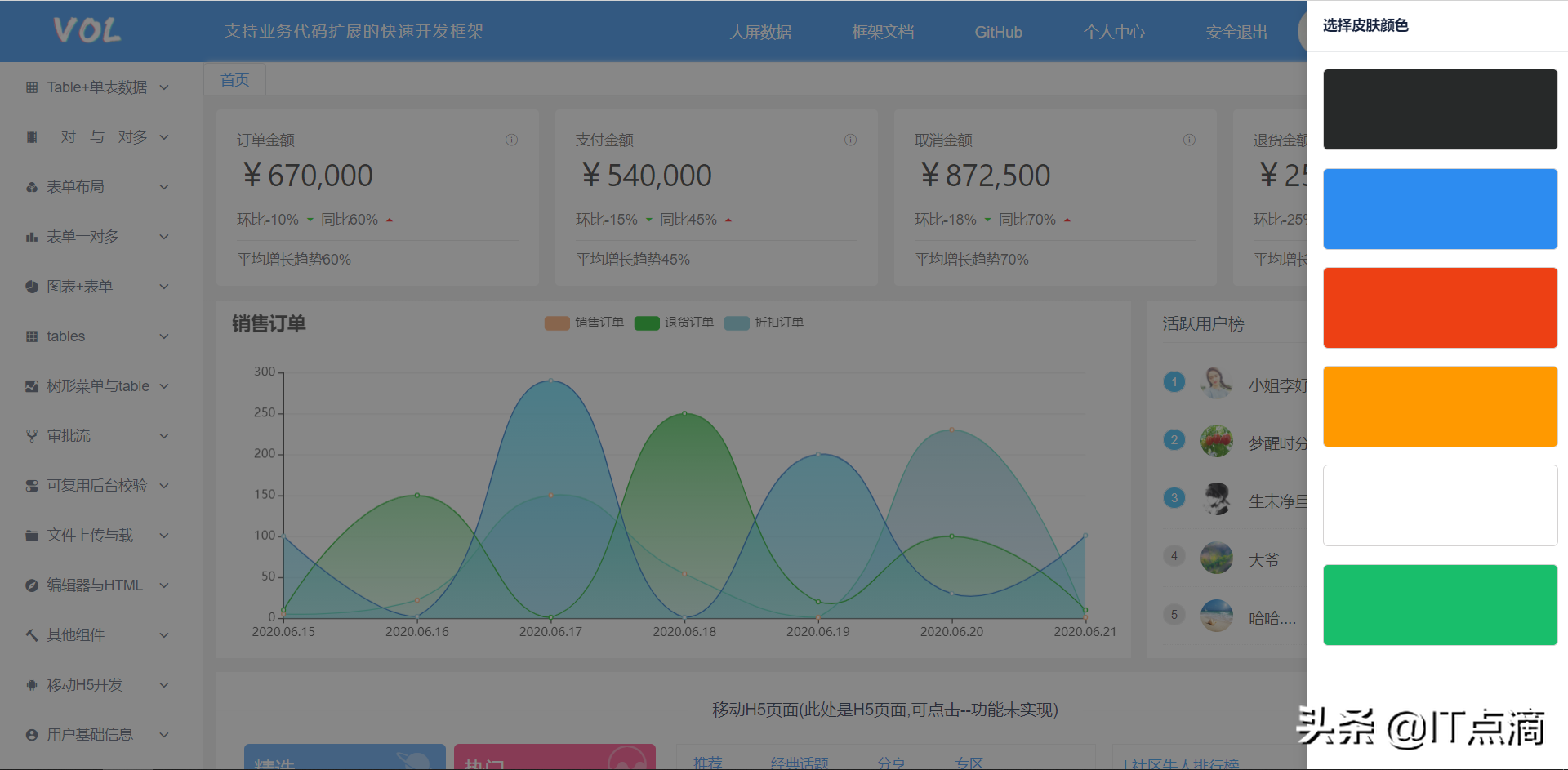The height and width of the screenshot is (770, 1568).
Task: Click the 表单一对多 bar chart icon
Action: pyautogui.click(x=32, y=237)
